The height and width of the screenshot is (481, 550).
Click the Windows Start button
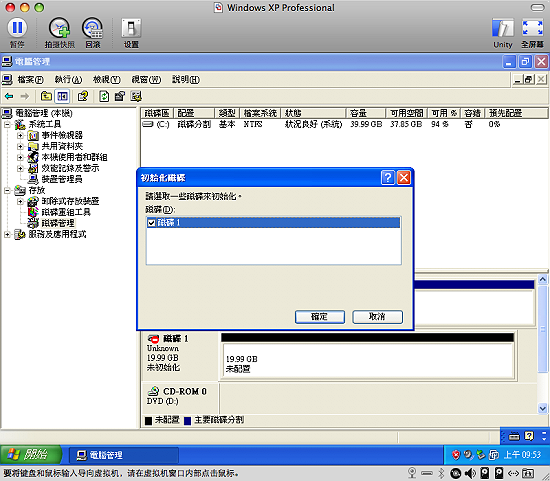[31, 455]
